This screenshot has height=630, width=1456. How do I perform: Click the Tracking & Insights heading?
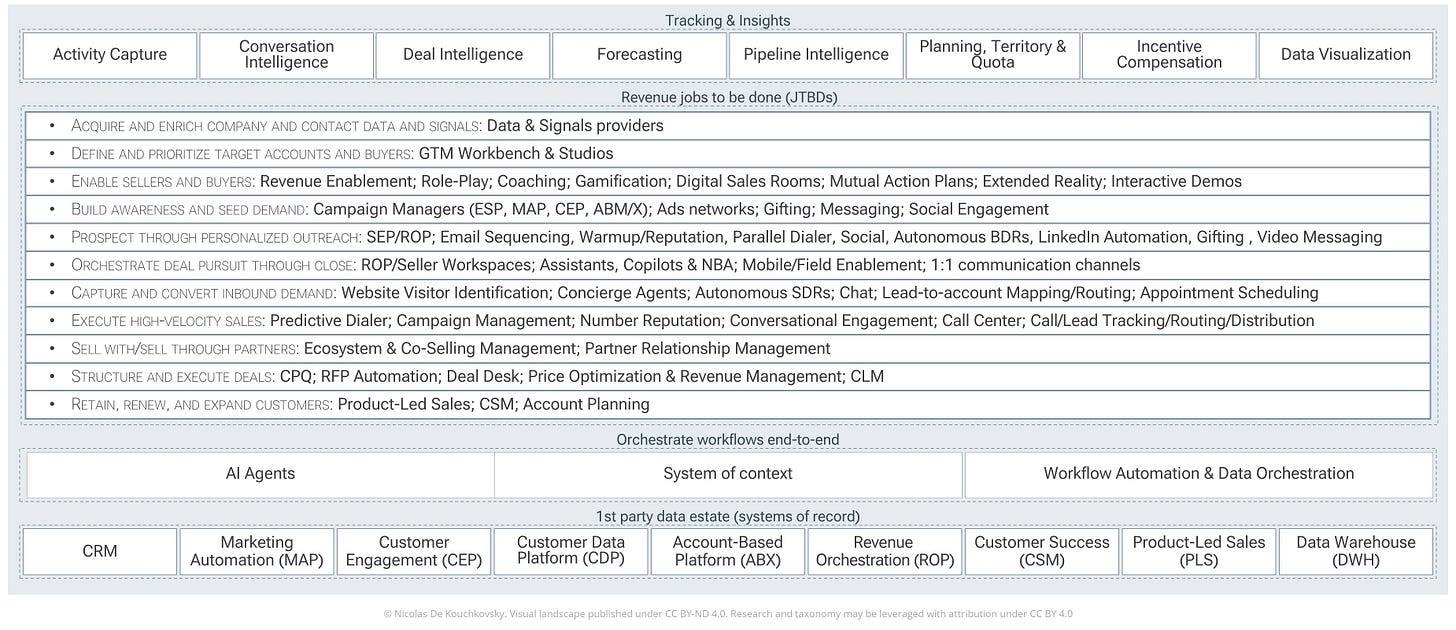pos(728,20)
